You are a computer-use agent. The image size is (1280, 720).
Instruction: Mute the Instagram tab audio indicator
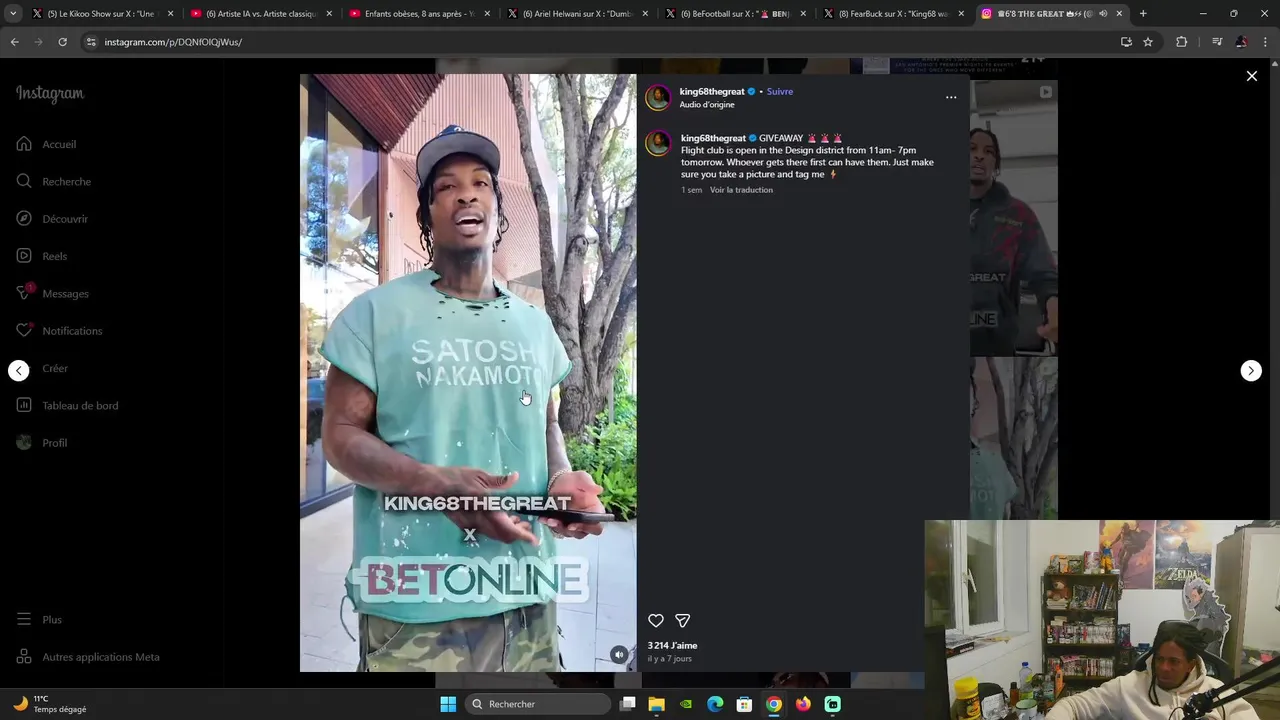click(1103, 14)
